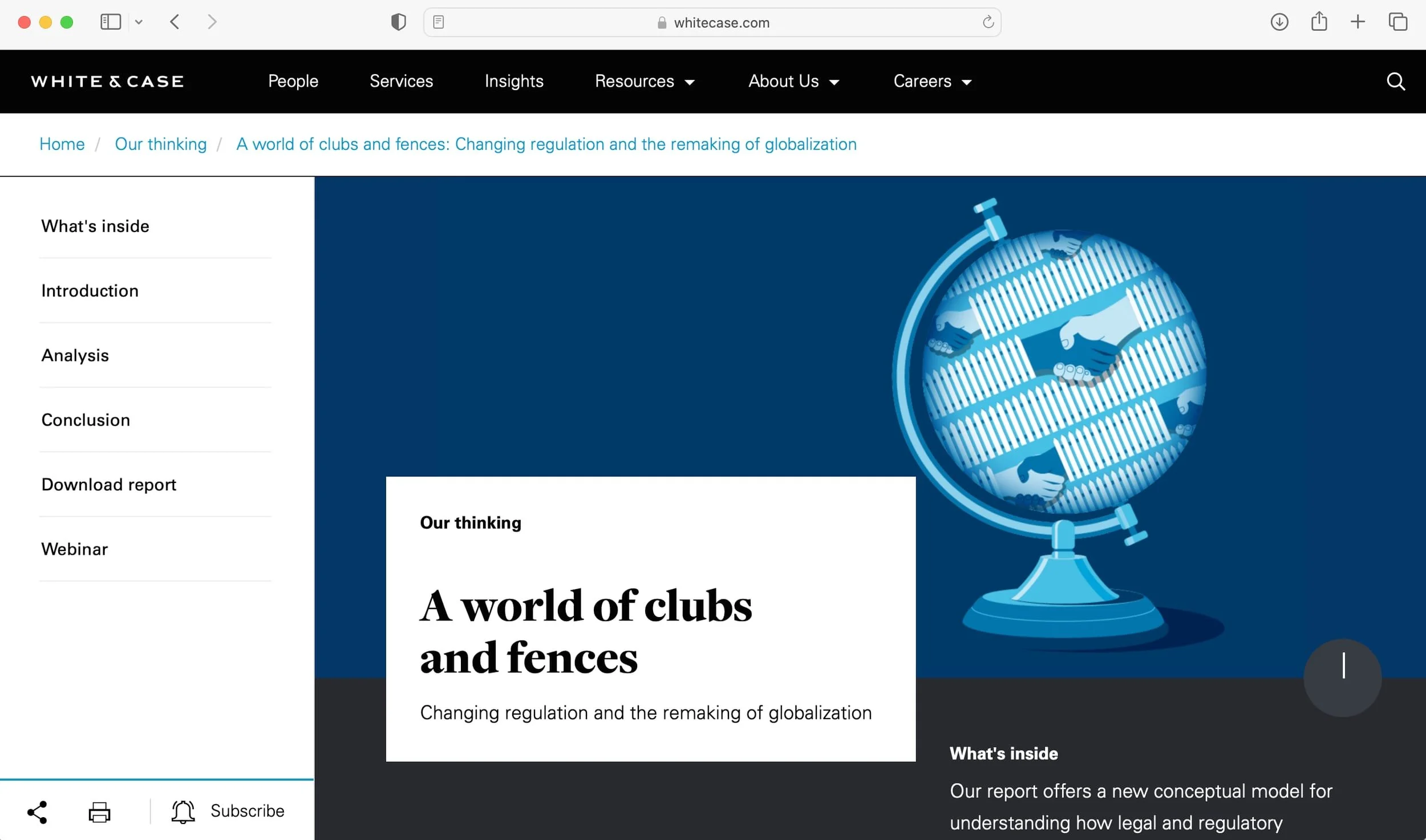The width and height of the screenshot is (1426, 840).
Task: Click the Subscribe bell icon
Action: click(x=183, y=811)
